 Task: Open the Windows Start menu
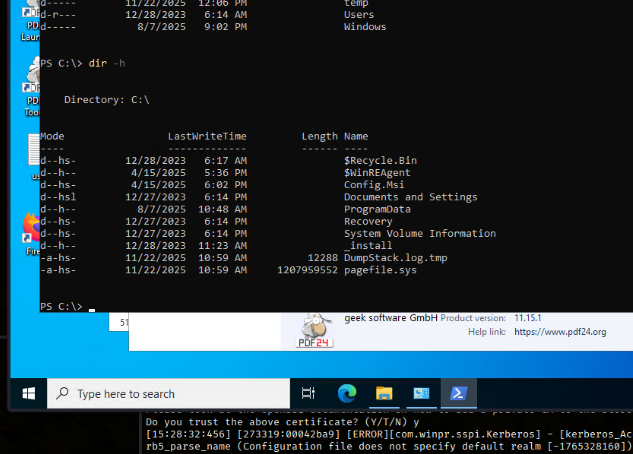click(29, 393)
